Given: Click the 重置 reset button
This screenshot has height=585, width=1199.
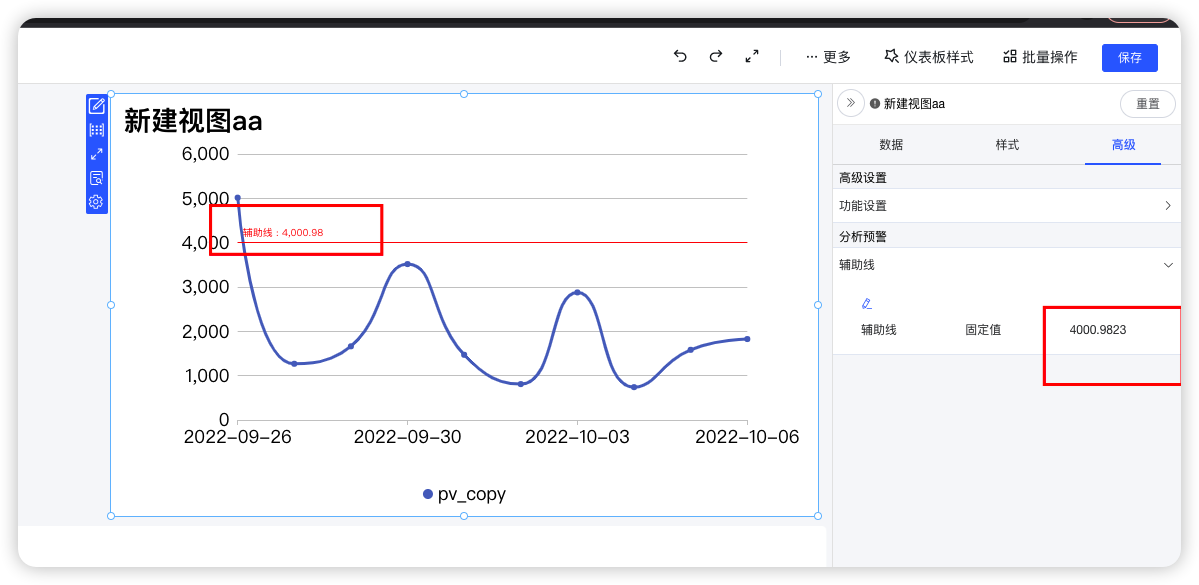Looking at the screenshot, I should coord(1148,104).
